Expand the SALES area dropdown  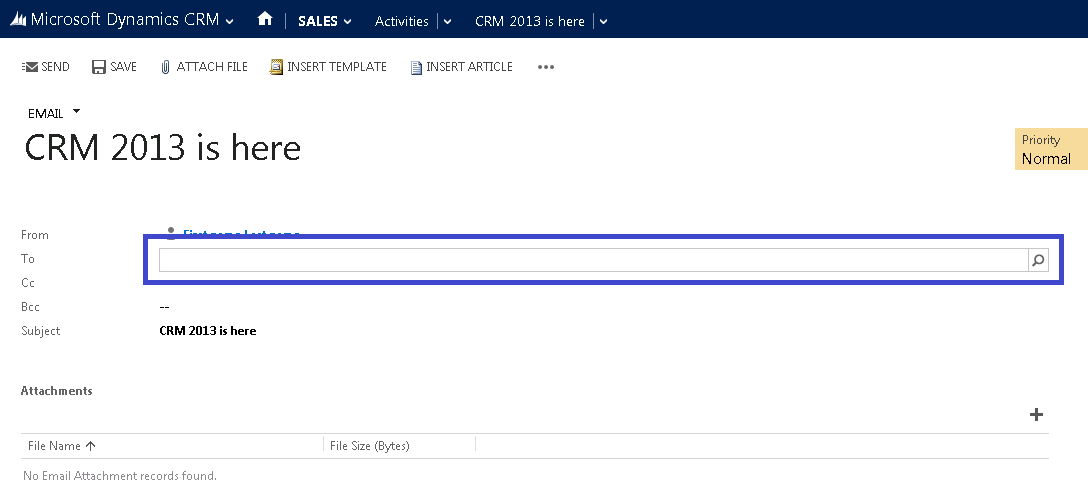click(x=347, y=21)
